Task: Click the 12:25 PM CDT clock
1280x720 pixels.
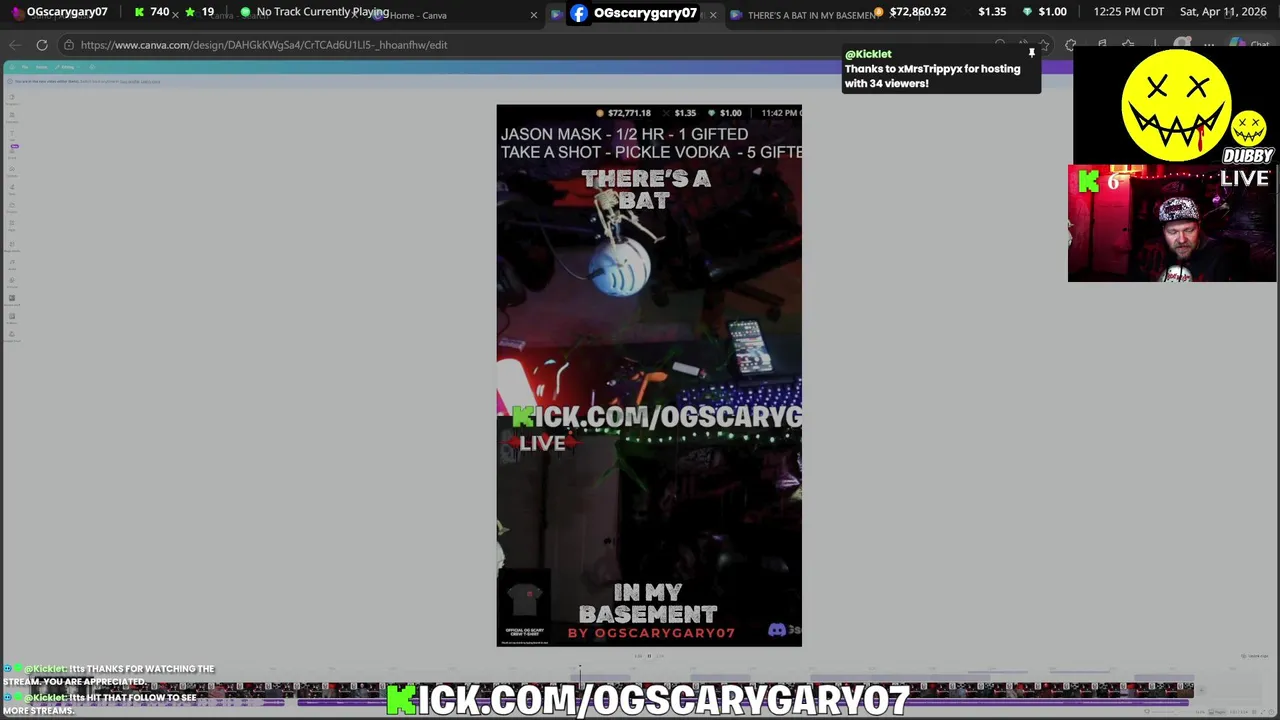Action: click(1129, 12)
